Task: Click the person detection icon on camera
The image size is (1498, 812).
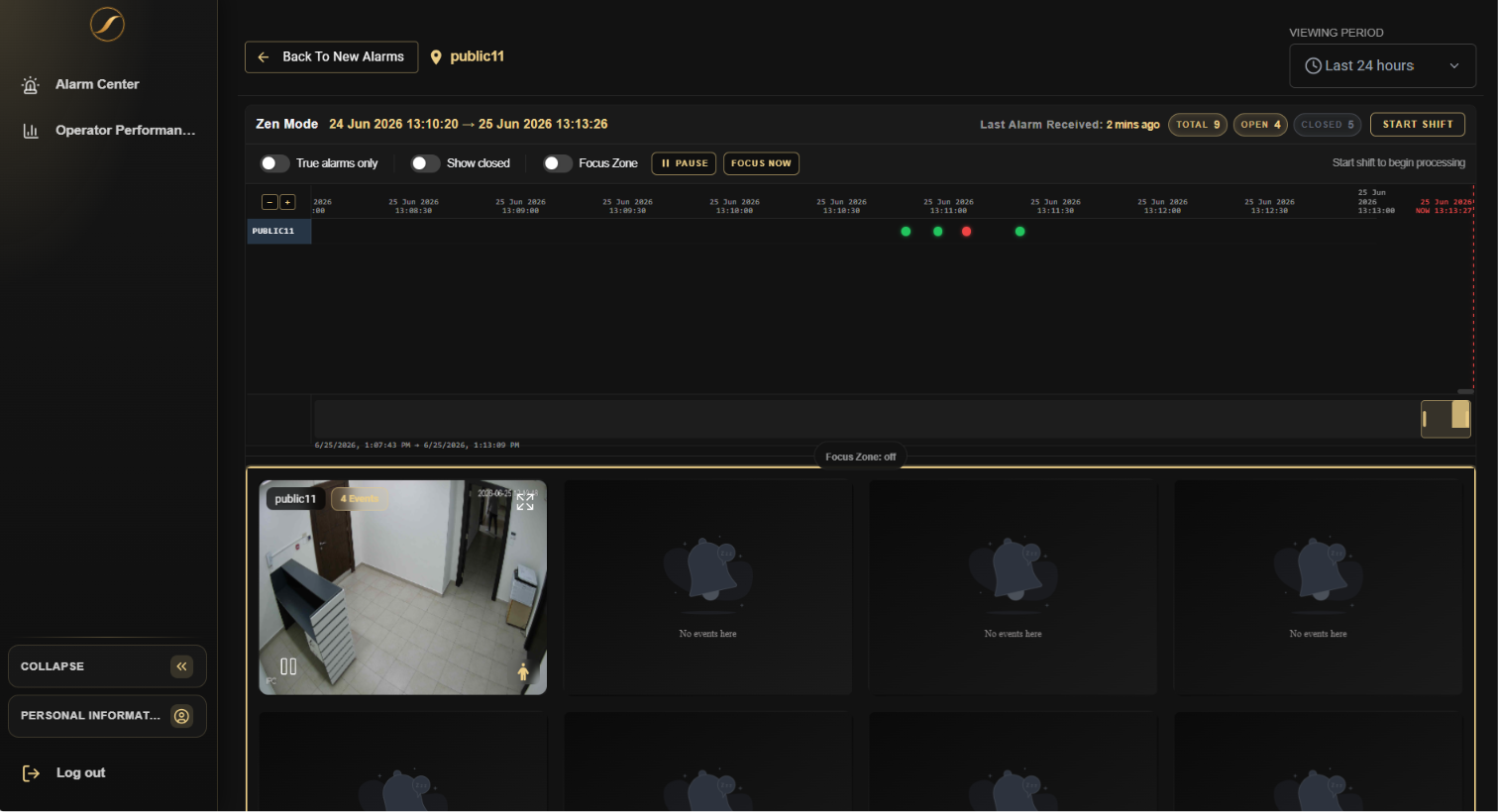Action: pos(523,672)
